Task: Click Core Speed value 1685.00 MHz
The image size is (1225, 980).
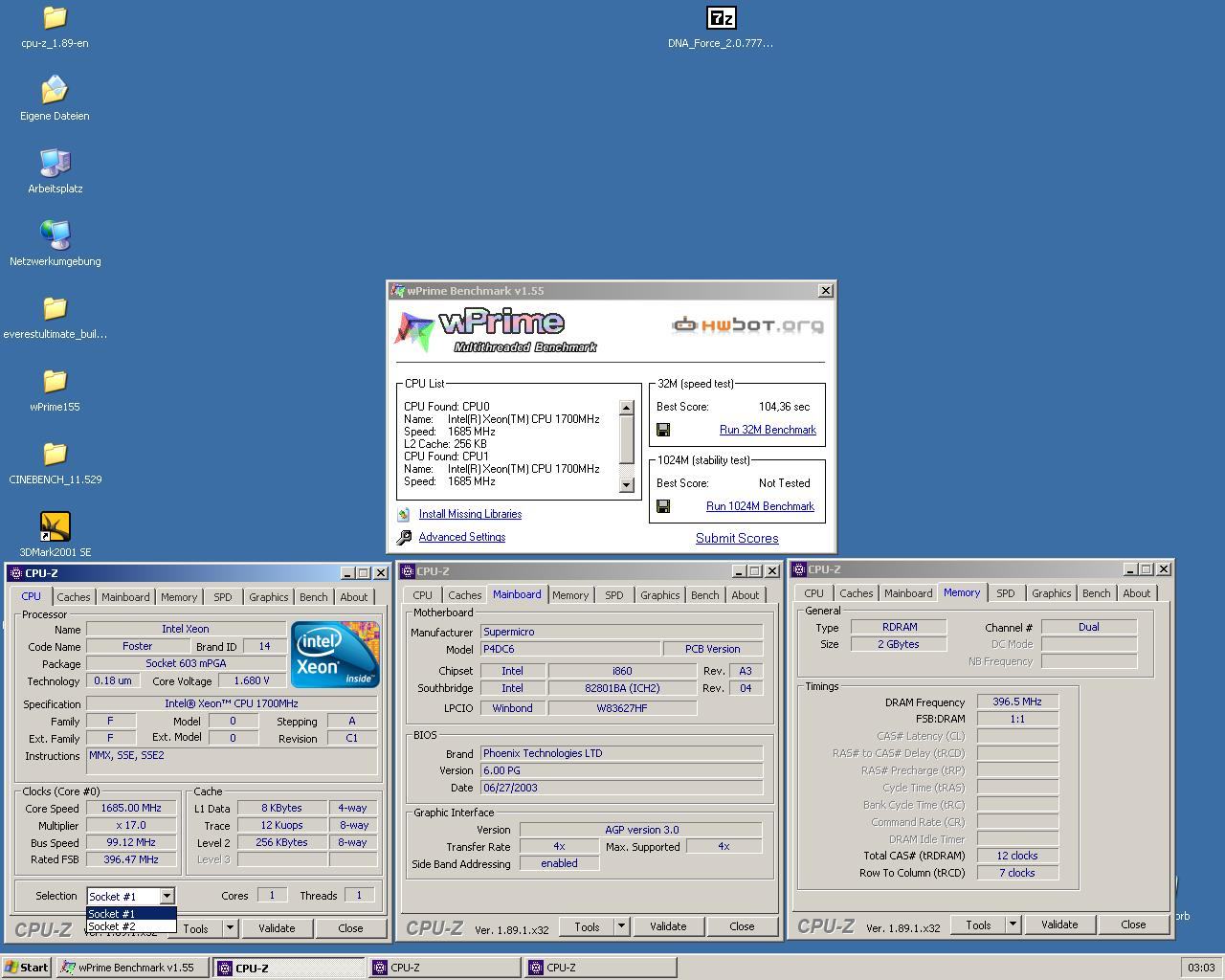Action: [x=131, y=808]
